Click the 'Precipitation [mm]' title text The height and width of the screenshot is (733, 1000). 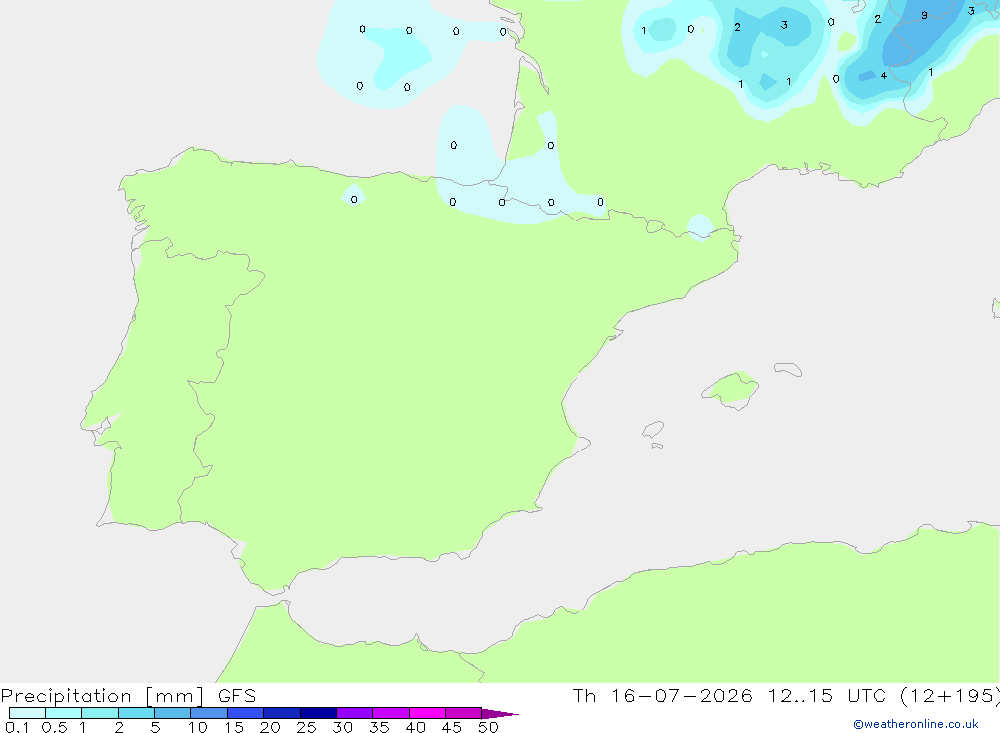tap(103, 696)
